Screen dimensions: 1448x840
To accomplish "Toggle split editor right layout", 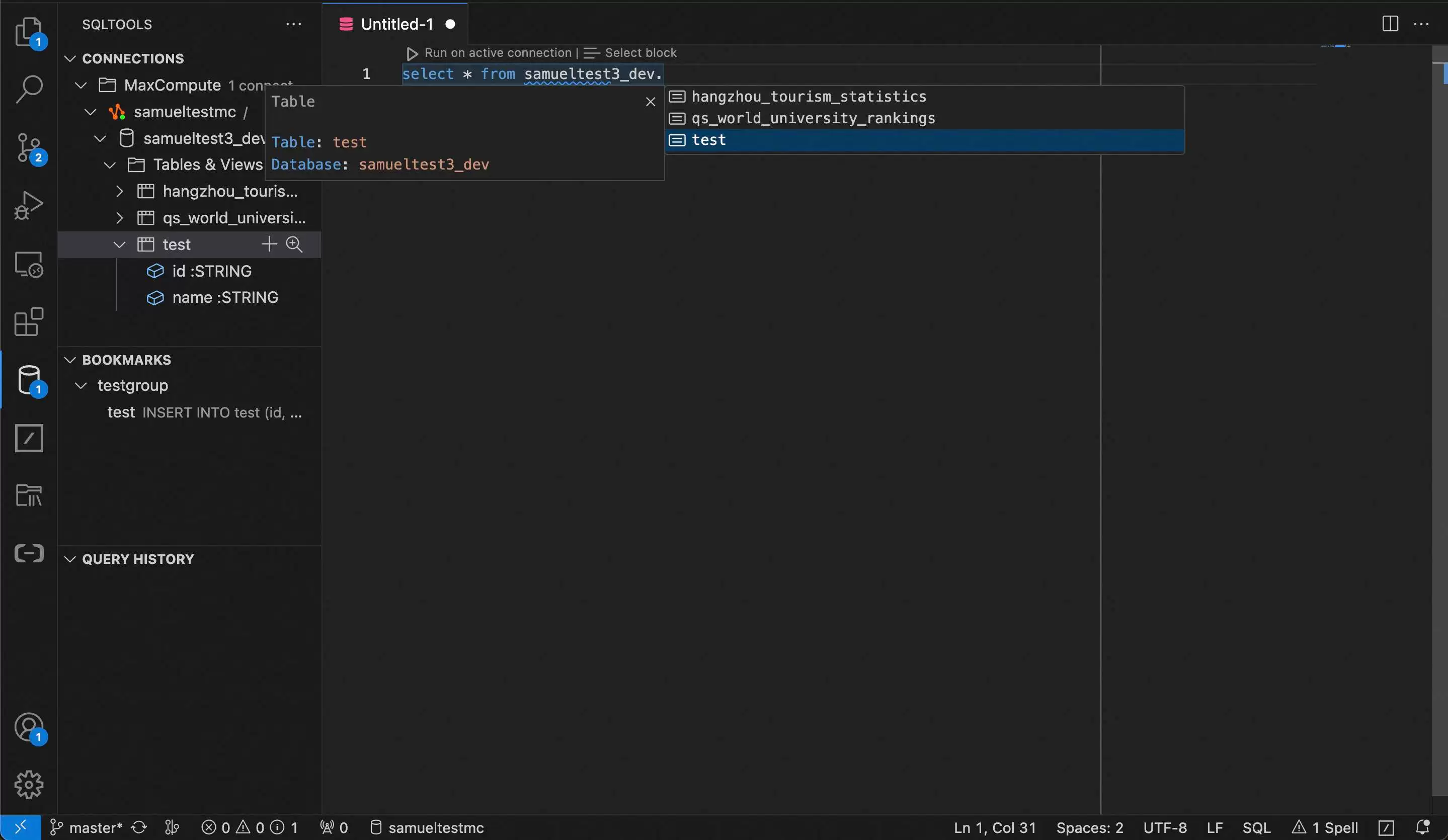I will pos(1390,24).
